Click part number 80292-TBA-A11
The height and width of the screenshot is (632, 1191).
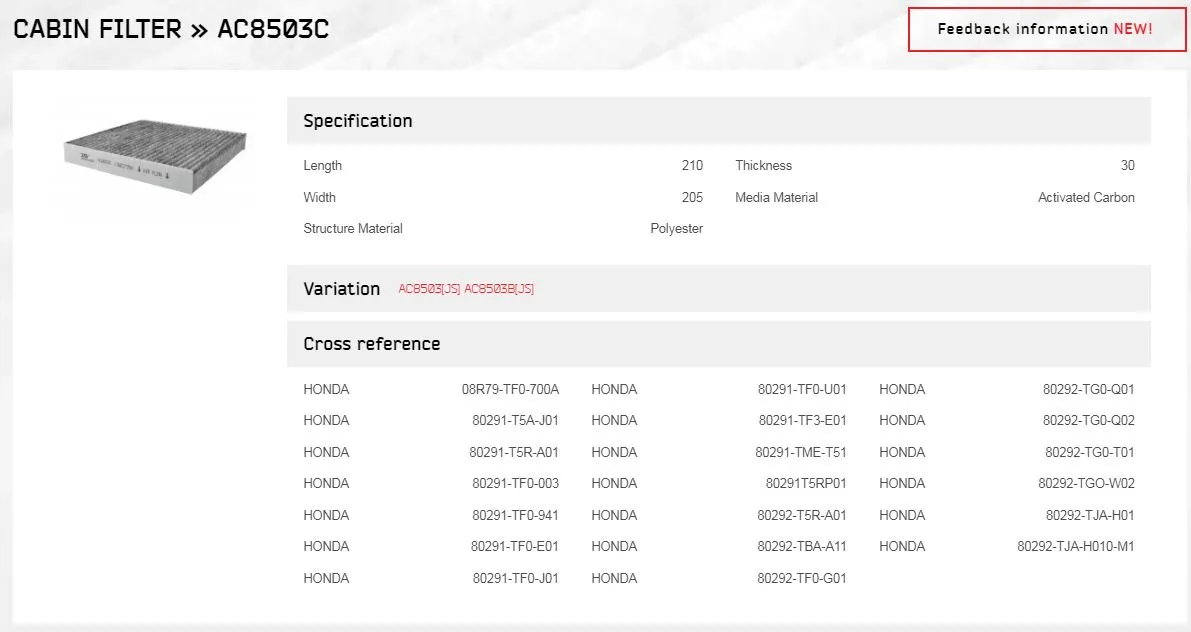tap(802, 546)
